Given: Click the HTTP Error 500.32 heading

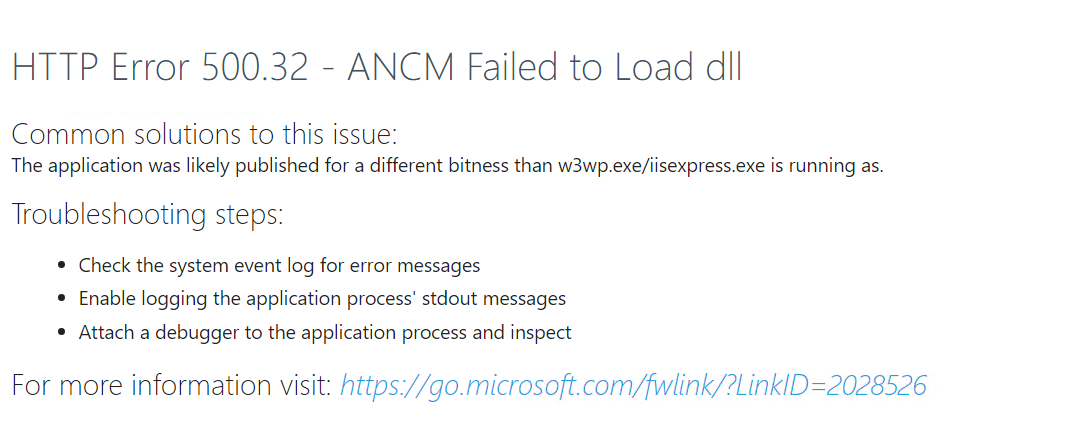Looking at the screenshot, I should pyautogui.click(x=377, y=67).
